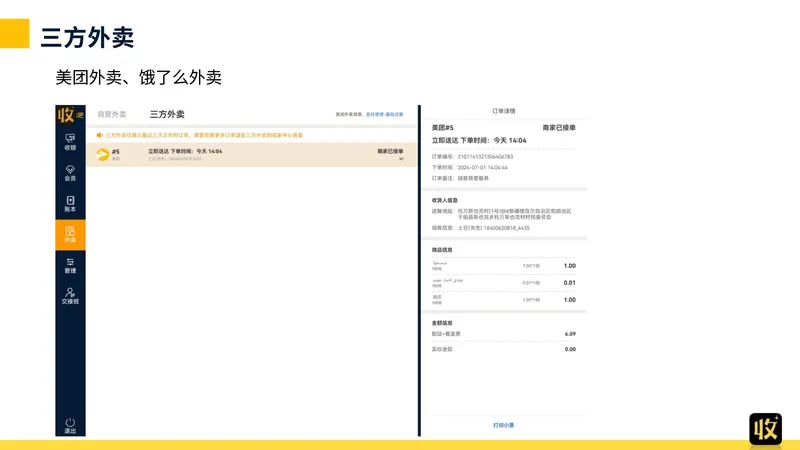Click the subtitle 美团外卖、饿了么外卖

(x=138, y=77)
